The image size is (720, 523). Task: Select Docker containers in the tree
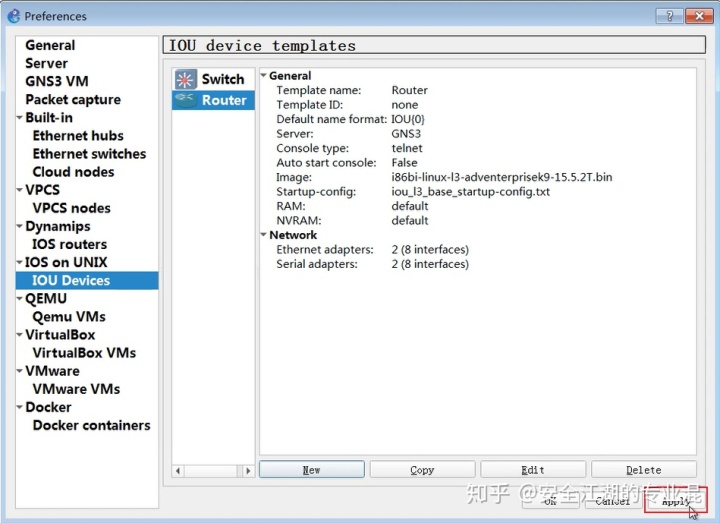click(x=91, y=425)
